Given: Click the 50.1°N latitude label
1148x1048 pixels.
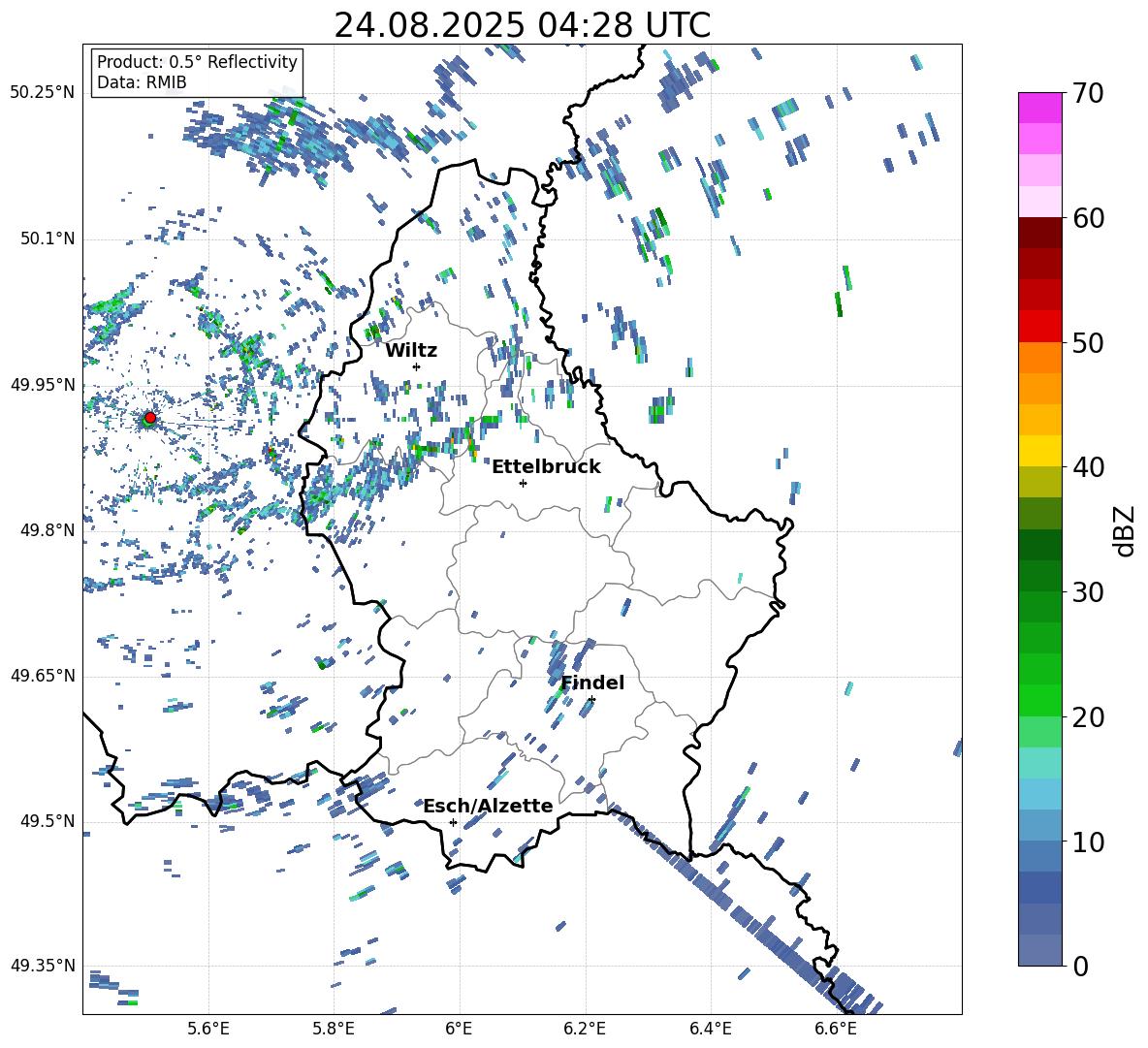Looking at the screenshot, I should (x=48, y=238).
